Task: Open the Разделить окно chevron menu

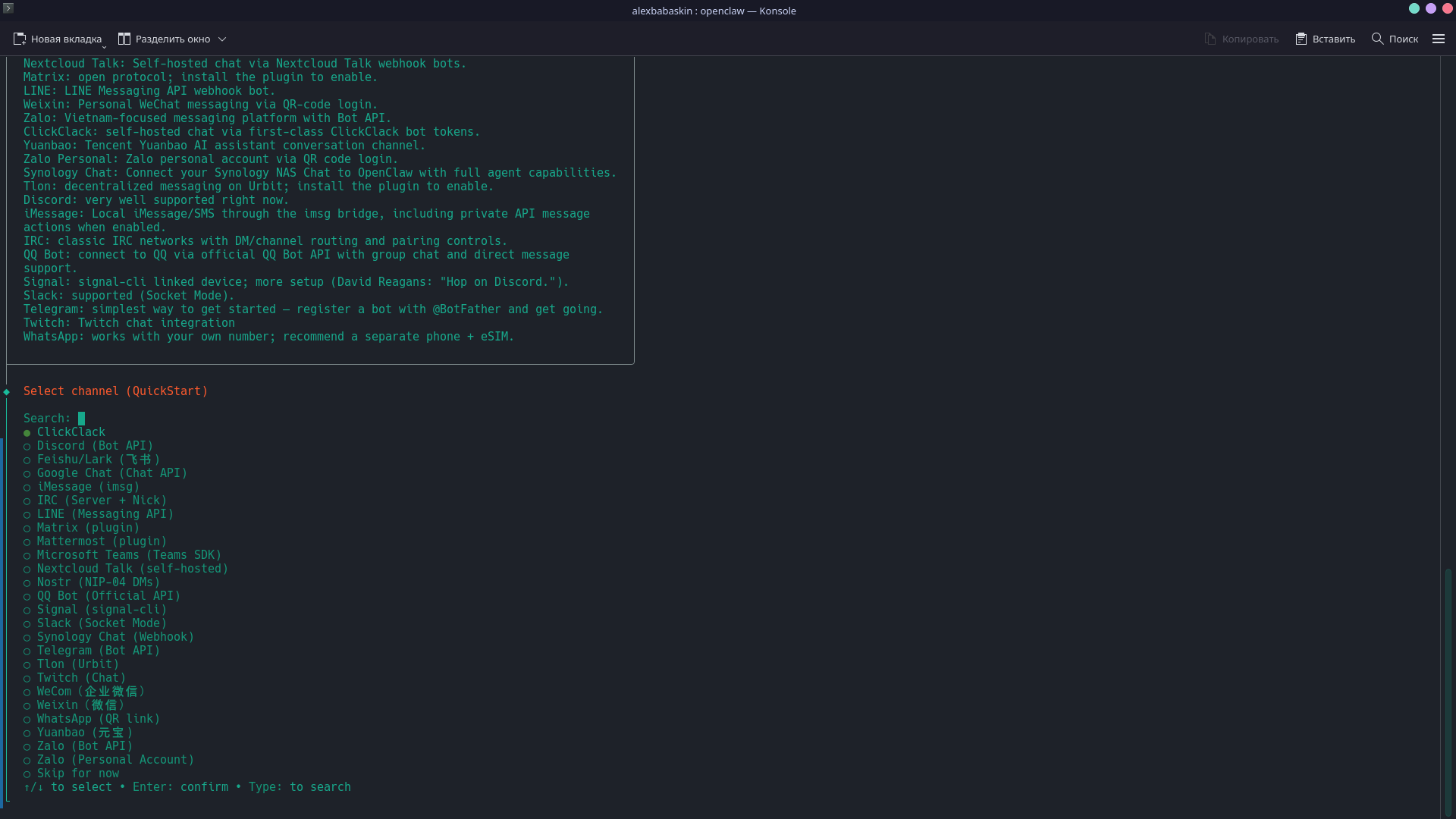Action: pos(222,39)
